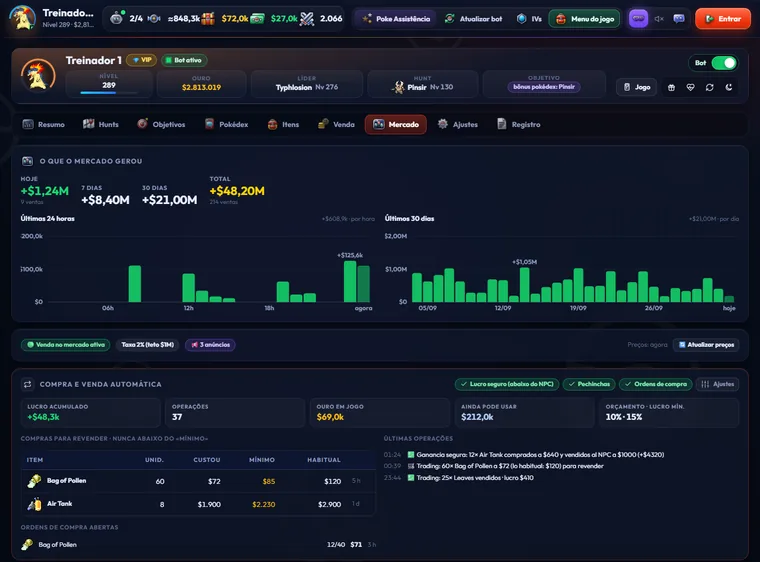Click the $2.230 minimum price for Air Tank
760x562 pixels.
pyautogui.click(x=264, y=504)
